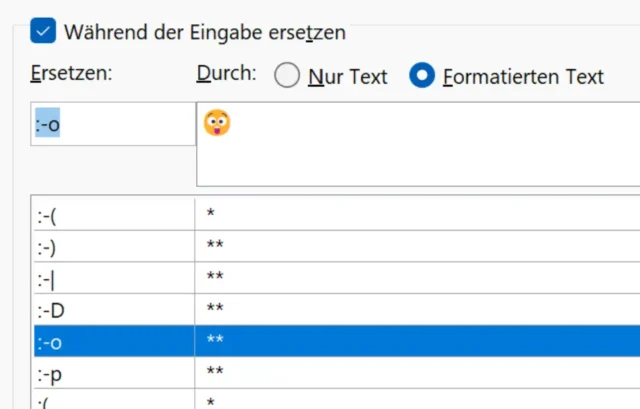Click the surprised emoji in the Durch box
Screen dimensions: 640x409
[x=216, y=123]
